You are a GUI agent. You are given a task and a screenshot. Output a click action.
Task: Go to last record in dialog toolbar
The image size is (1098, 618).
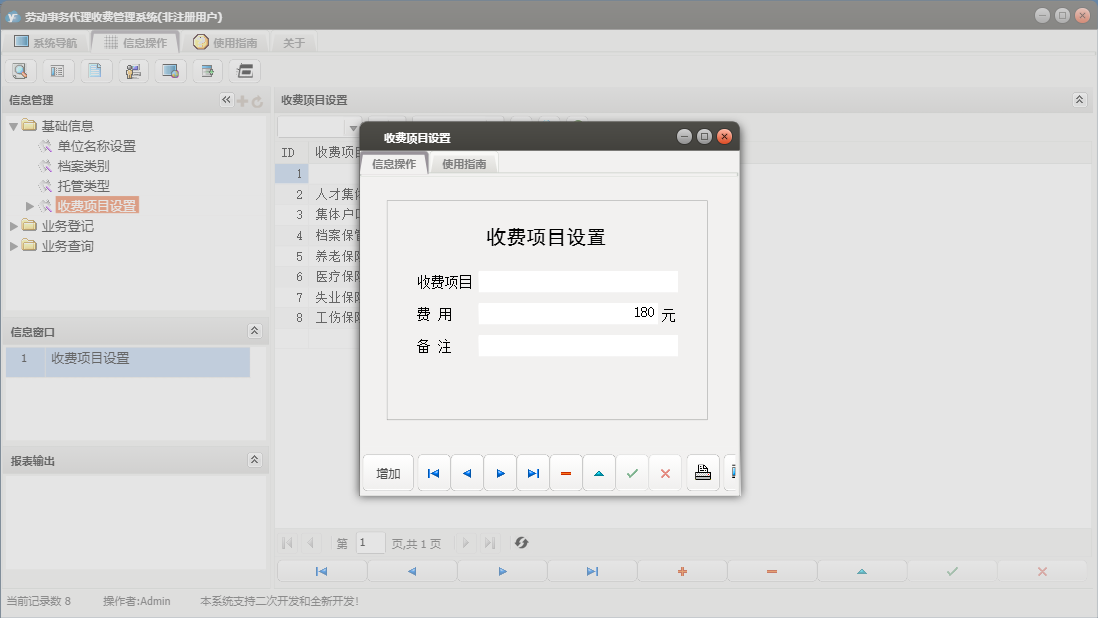[x=533, y=473]
